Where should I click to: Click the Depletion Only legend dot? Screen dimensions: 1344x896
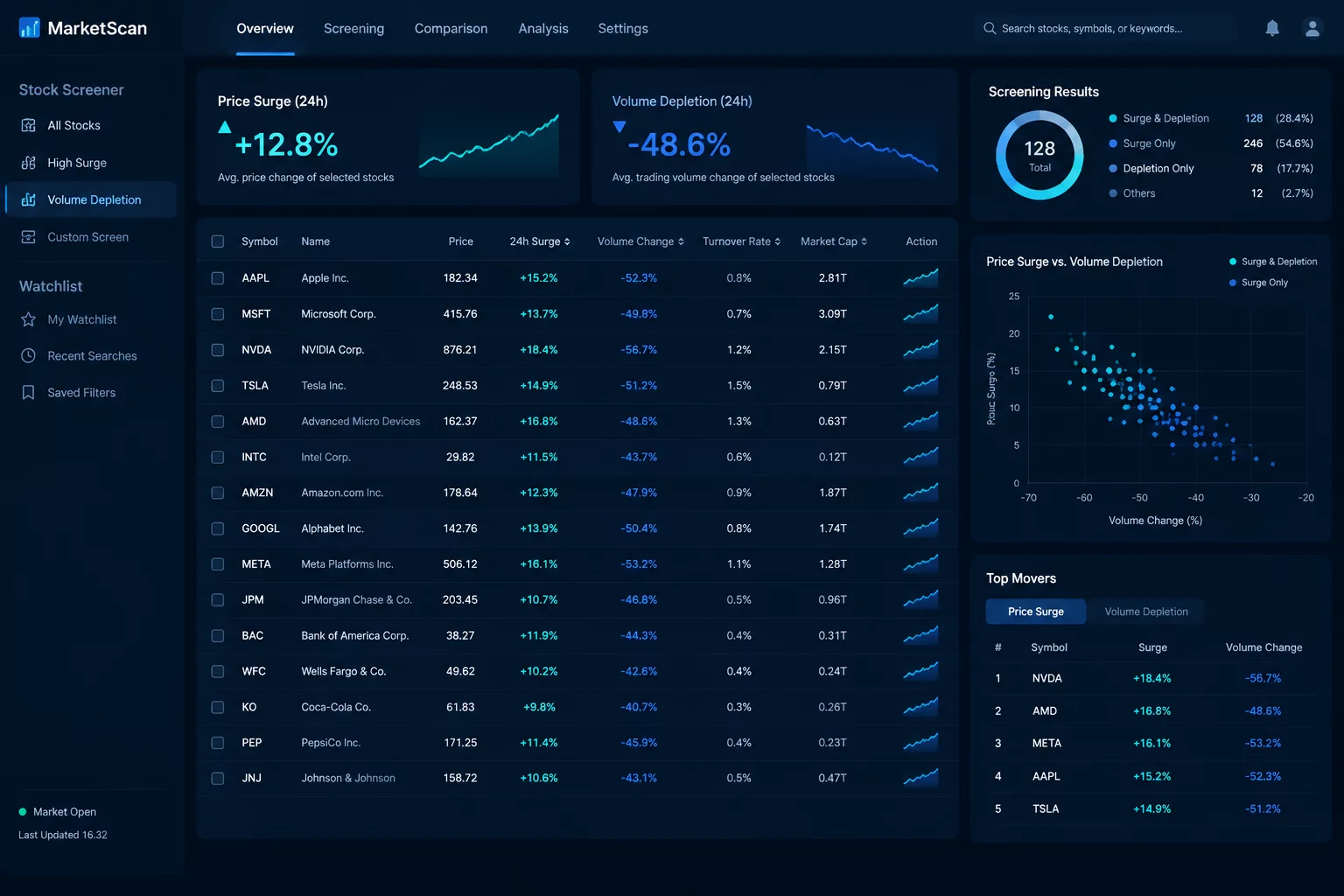1113,168
